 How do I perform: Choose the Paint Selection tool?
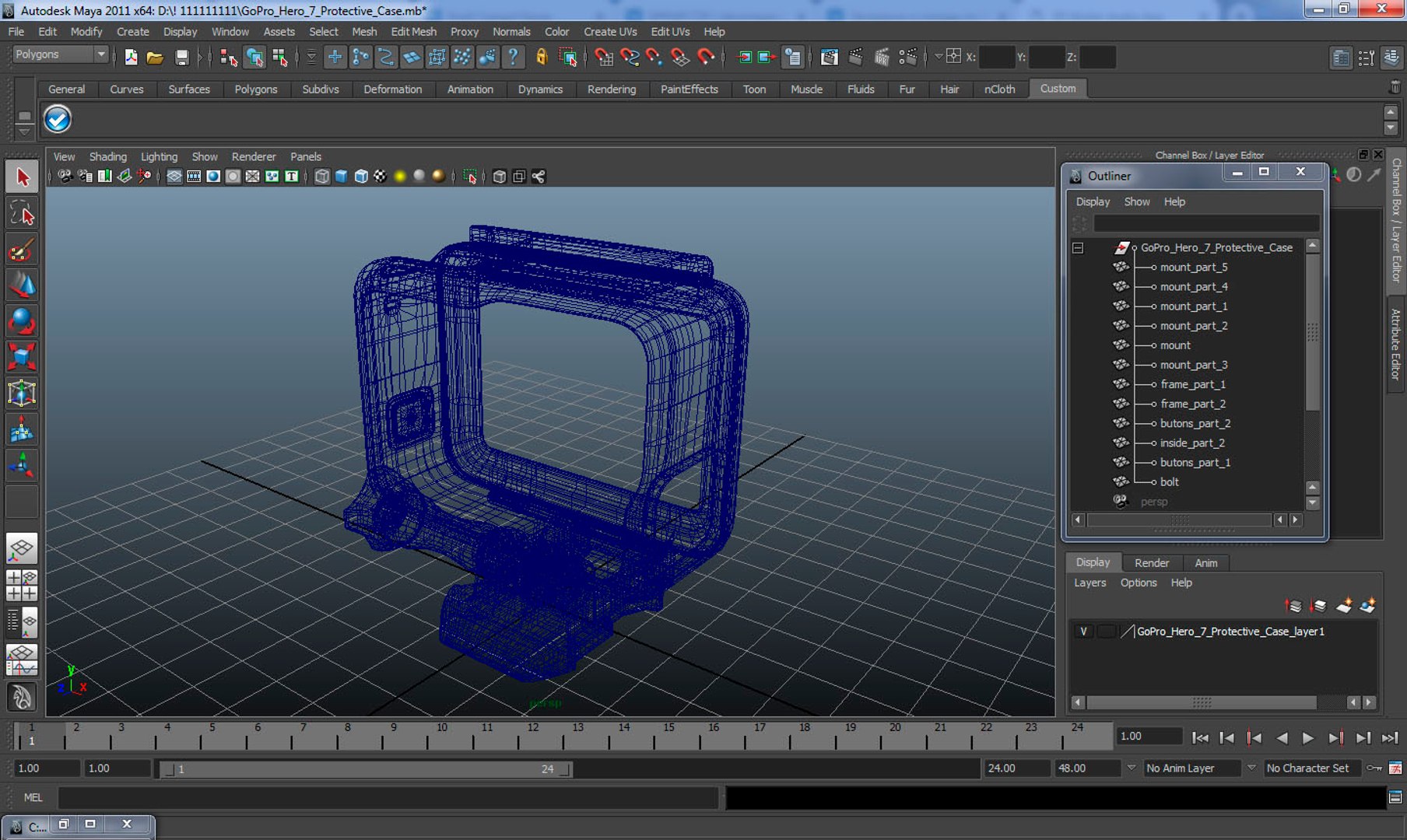22,250
